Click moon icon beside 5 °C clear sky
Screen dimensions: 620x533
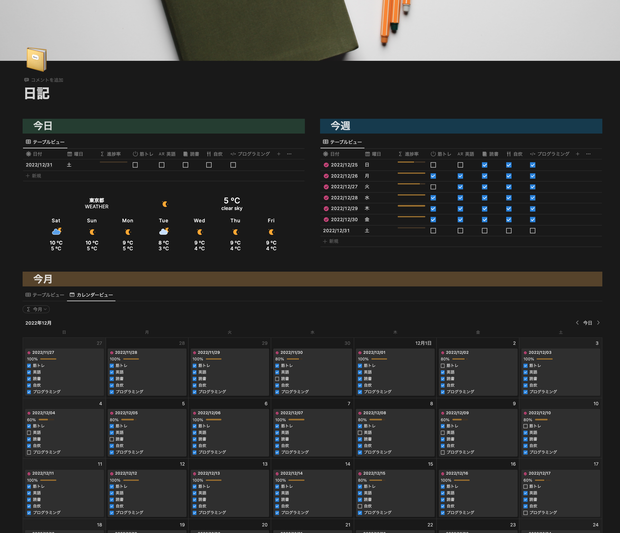pyautogui.click(x=165, y=204)
